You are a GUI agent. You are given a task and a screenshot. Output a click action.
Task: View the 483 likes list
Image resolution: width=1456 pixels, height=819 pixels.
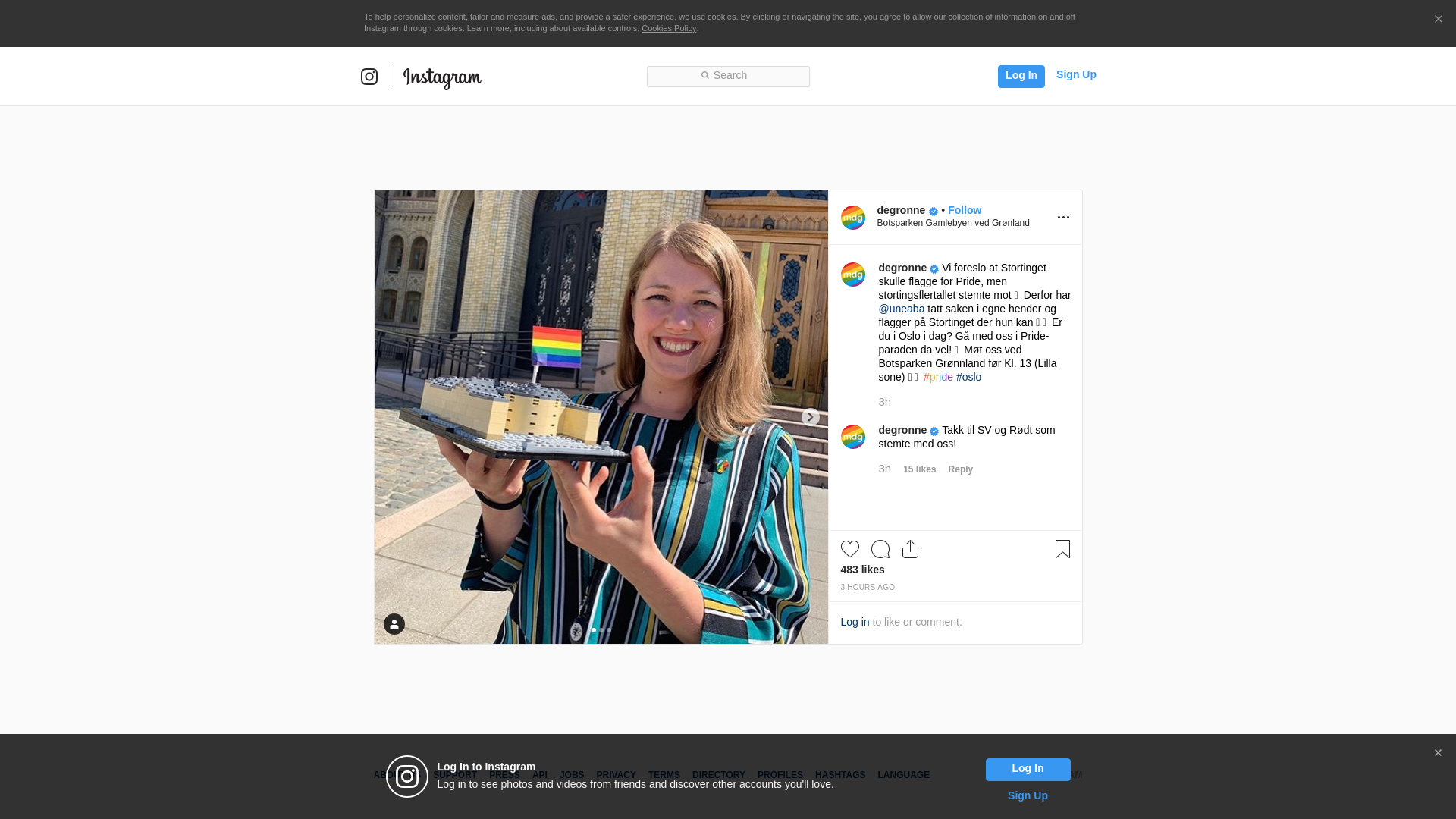[x=862, y=570]
